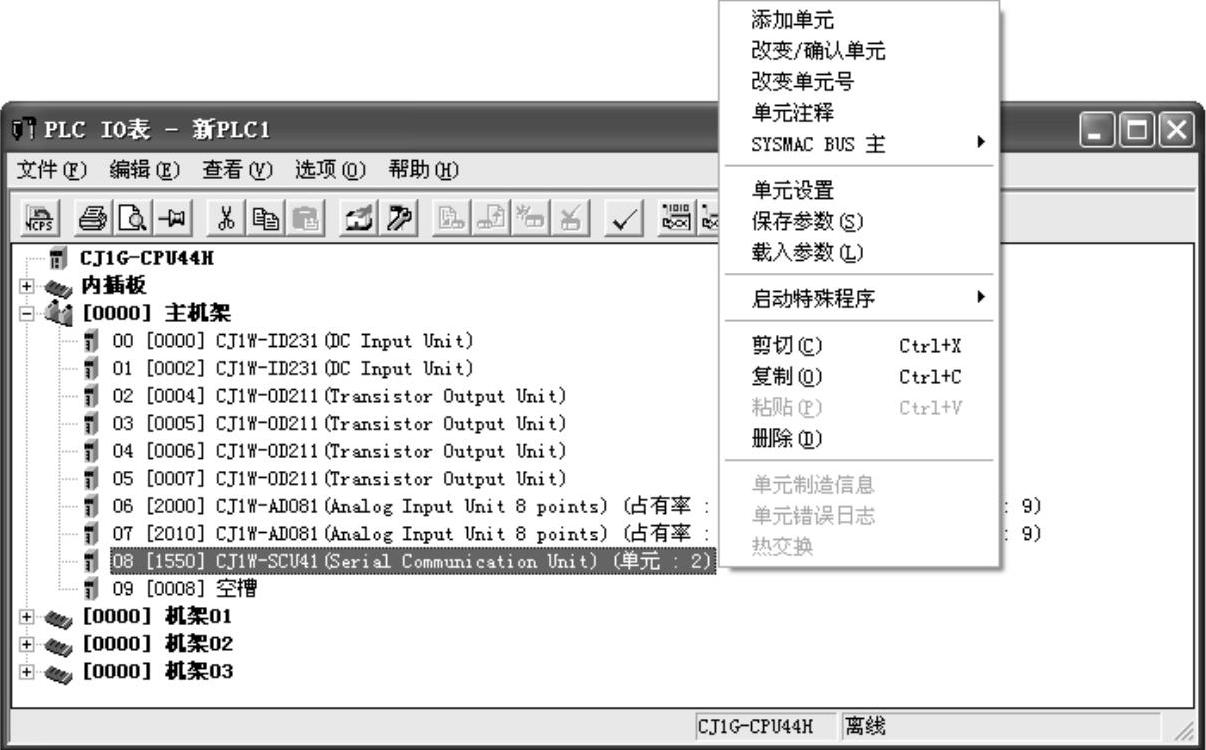Image resolution: width=1206 pixels, height=750 pixels.
Task: Choose 剪切(C) in the context menu
Action: click(x=860, y=346)
